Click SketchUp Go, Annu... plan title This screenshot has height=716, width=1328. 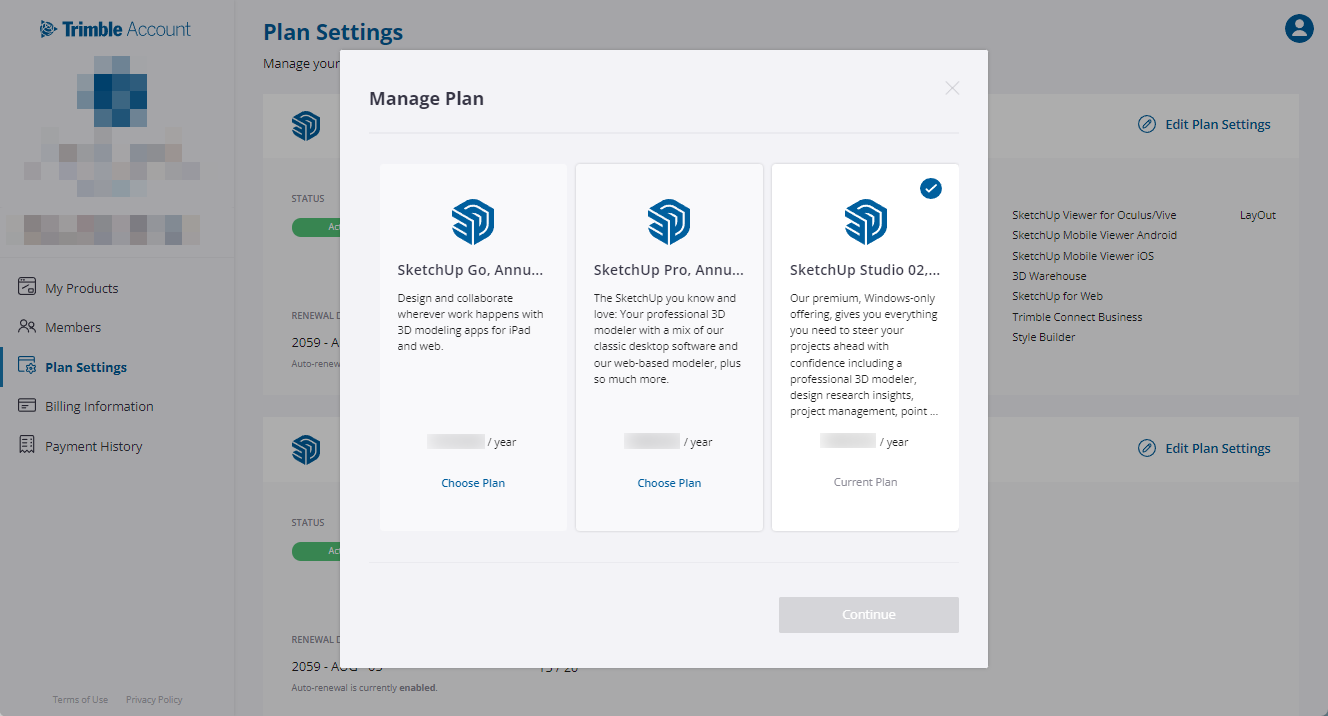[470, 270]
